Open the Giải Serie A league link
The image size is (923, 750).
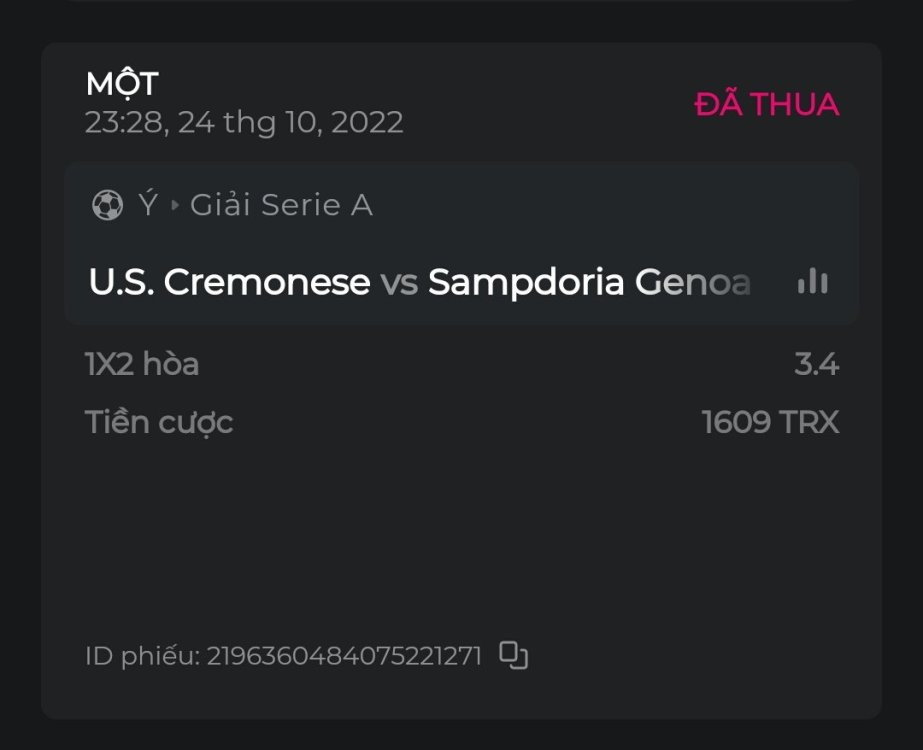click(281, 206)
